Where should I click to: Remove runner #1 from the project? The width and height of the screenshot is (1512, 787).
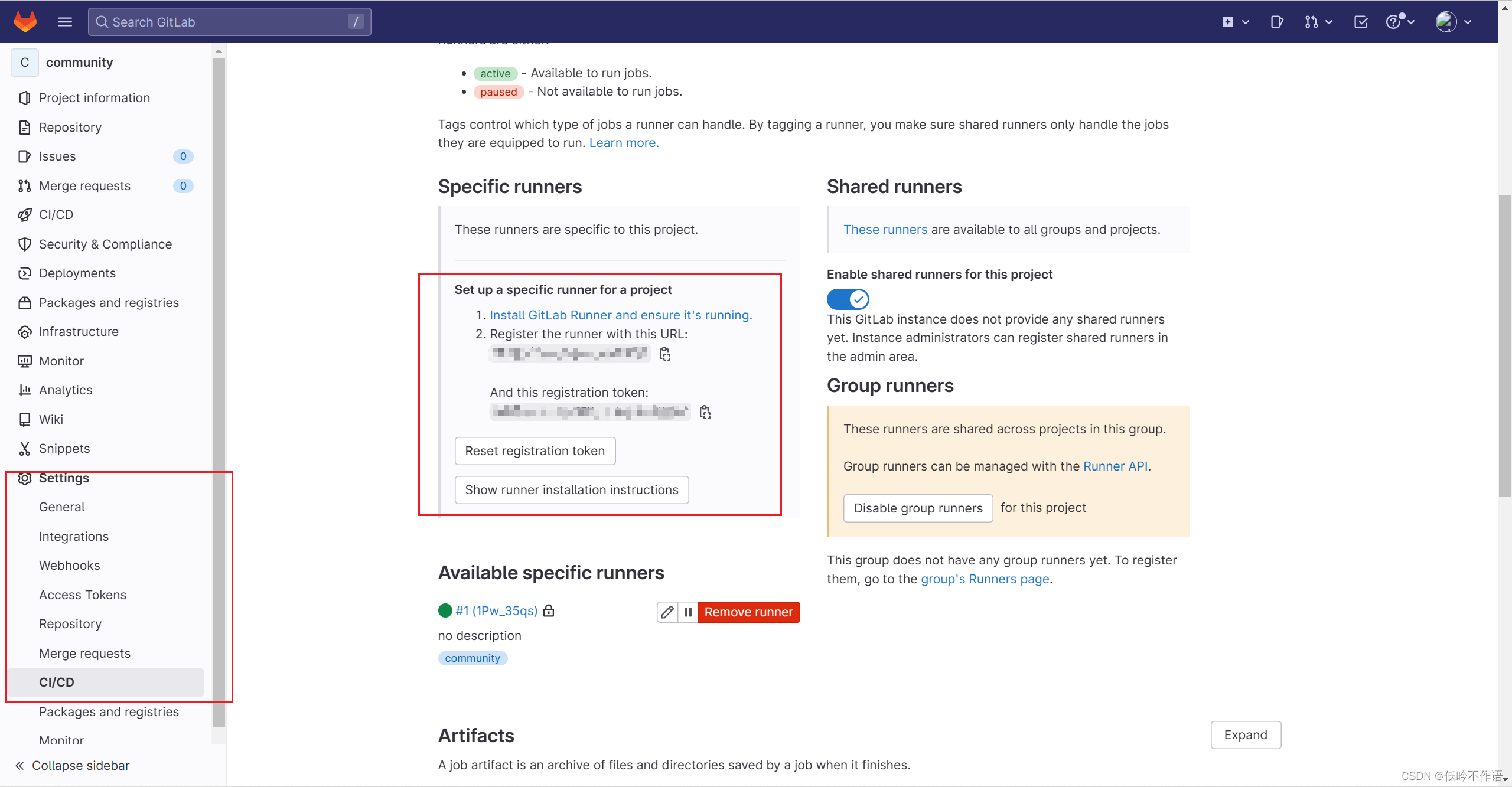(x=748, y=612)
